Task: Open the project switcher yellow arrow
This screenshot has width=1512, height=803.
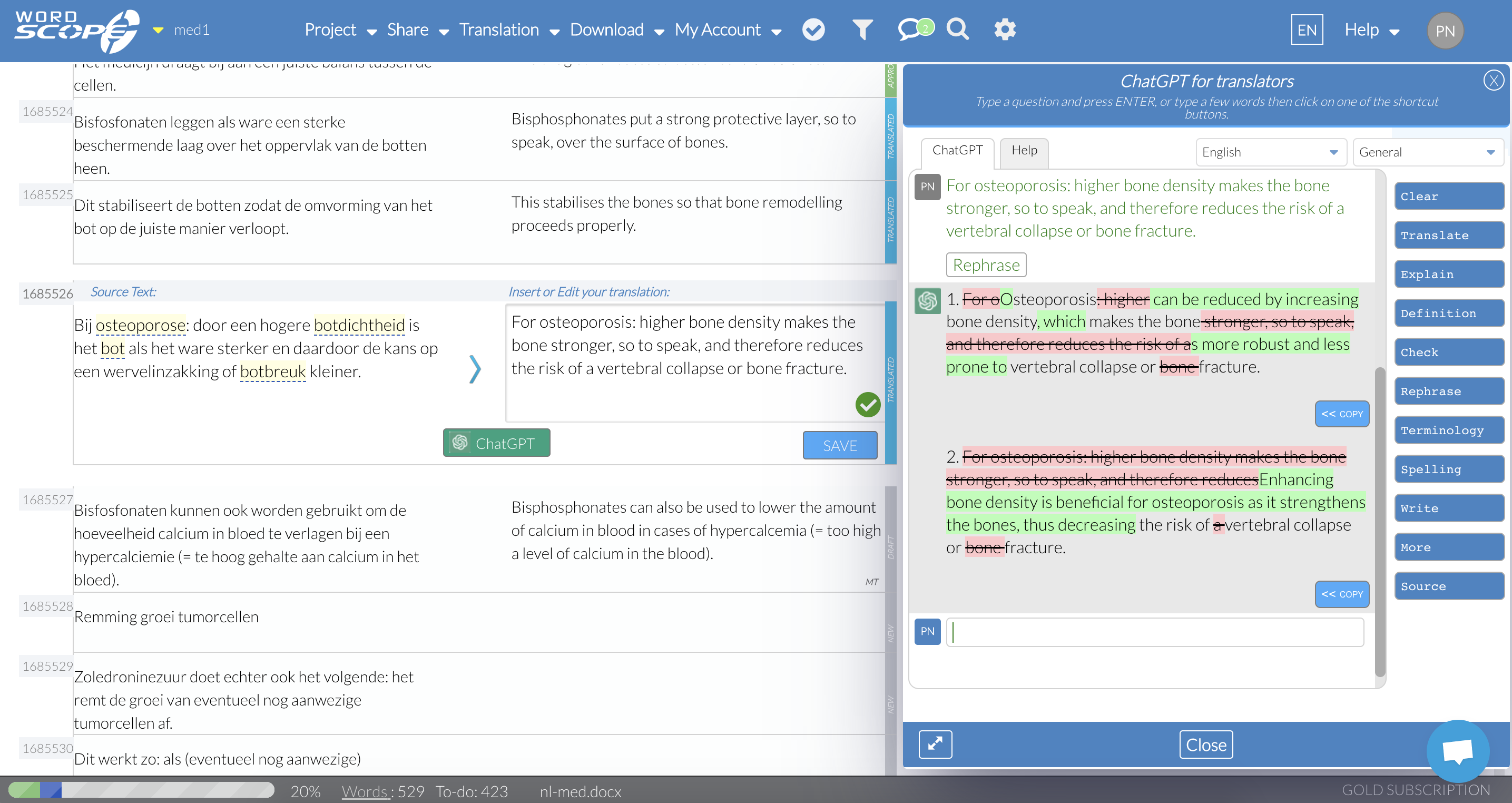Action: (x=158, y=30)
